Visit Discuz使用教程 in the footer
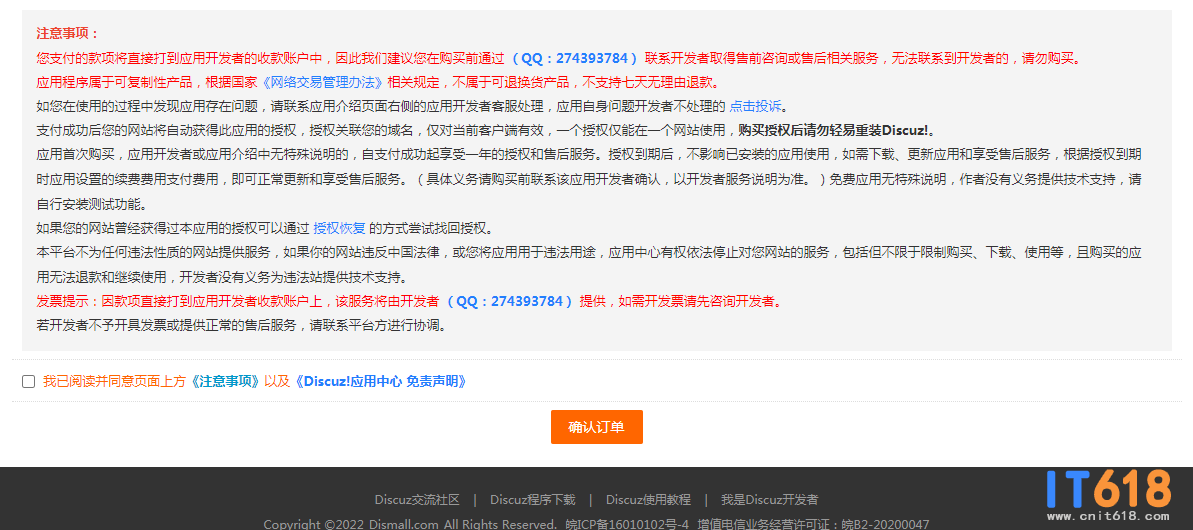This screenshot has width=1193, height=530. pyautogui.click(x=648, y=500)
